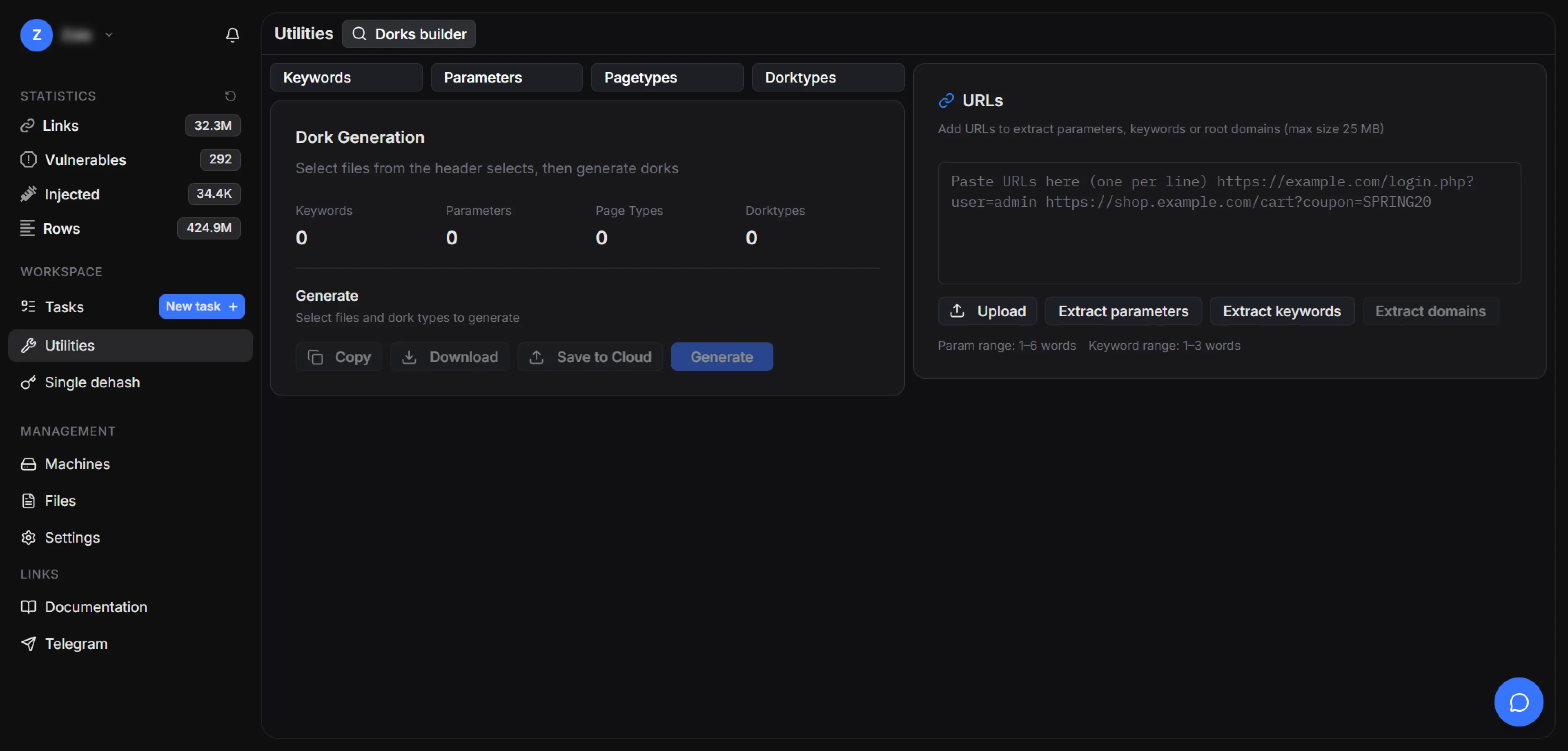Open the Dorktypes select dropdown

[827, 77]
